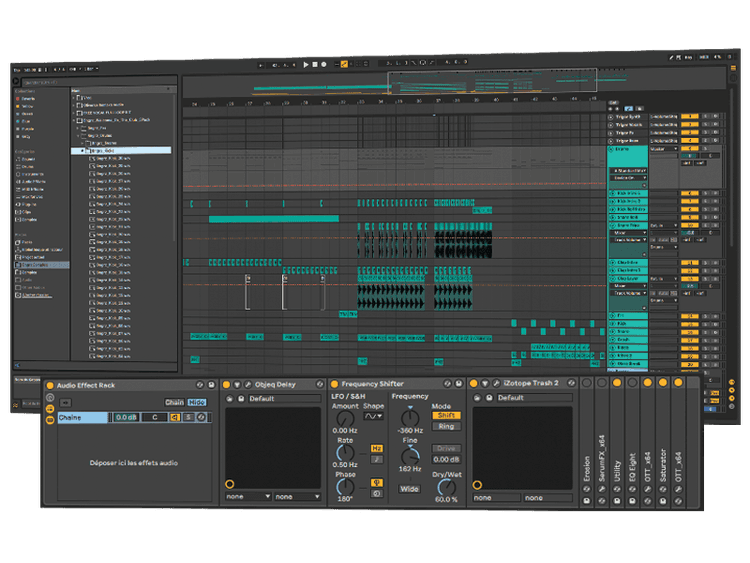
Task: Adjust the Dry/Wet knob at 60%
Action: [x=446, y=487]
